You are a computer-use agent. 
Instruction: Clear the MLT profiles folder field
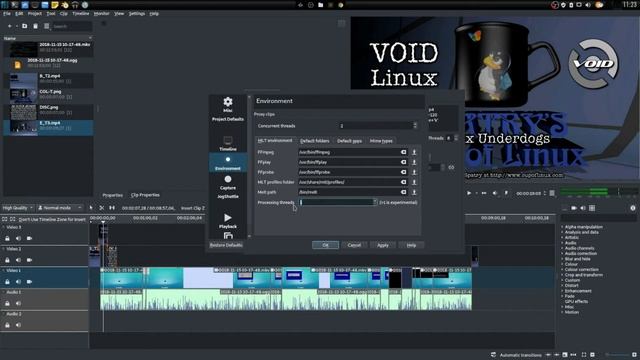point(403,182)
